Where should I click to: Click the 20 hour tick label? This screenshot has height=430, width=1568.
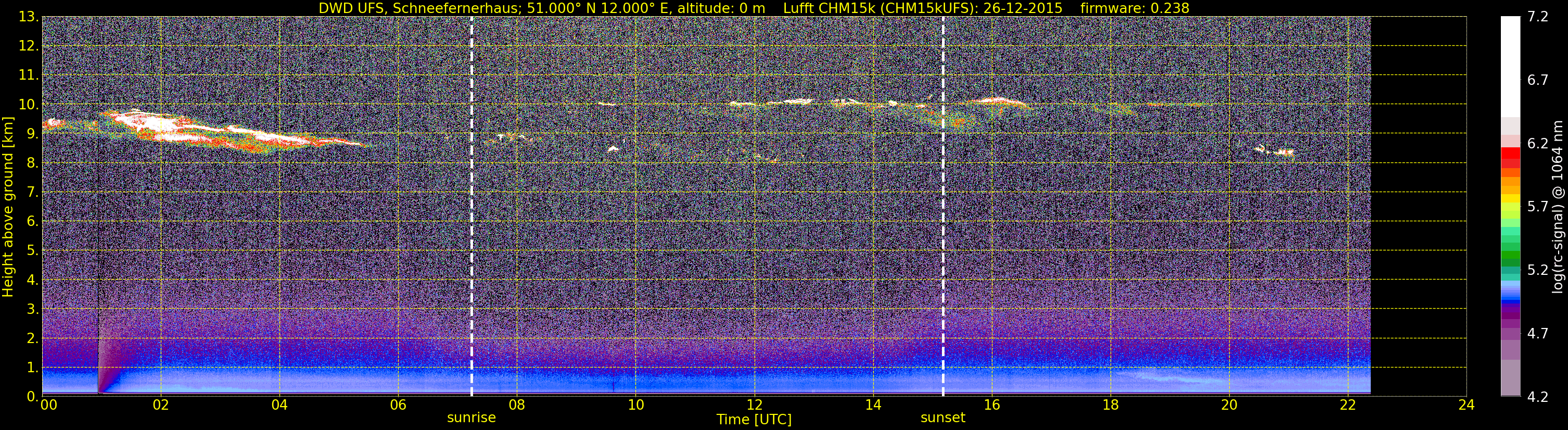(x=1229, y=405)
